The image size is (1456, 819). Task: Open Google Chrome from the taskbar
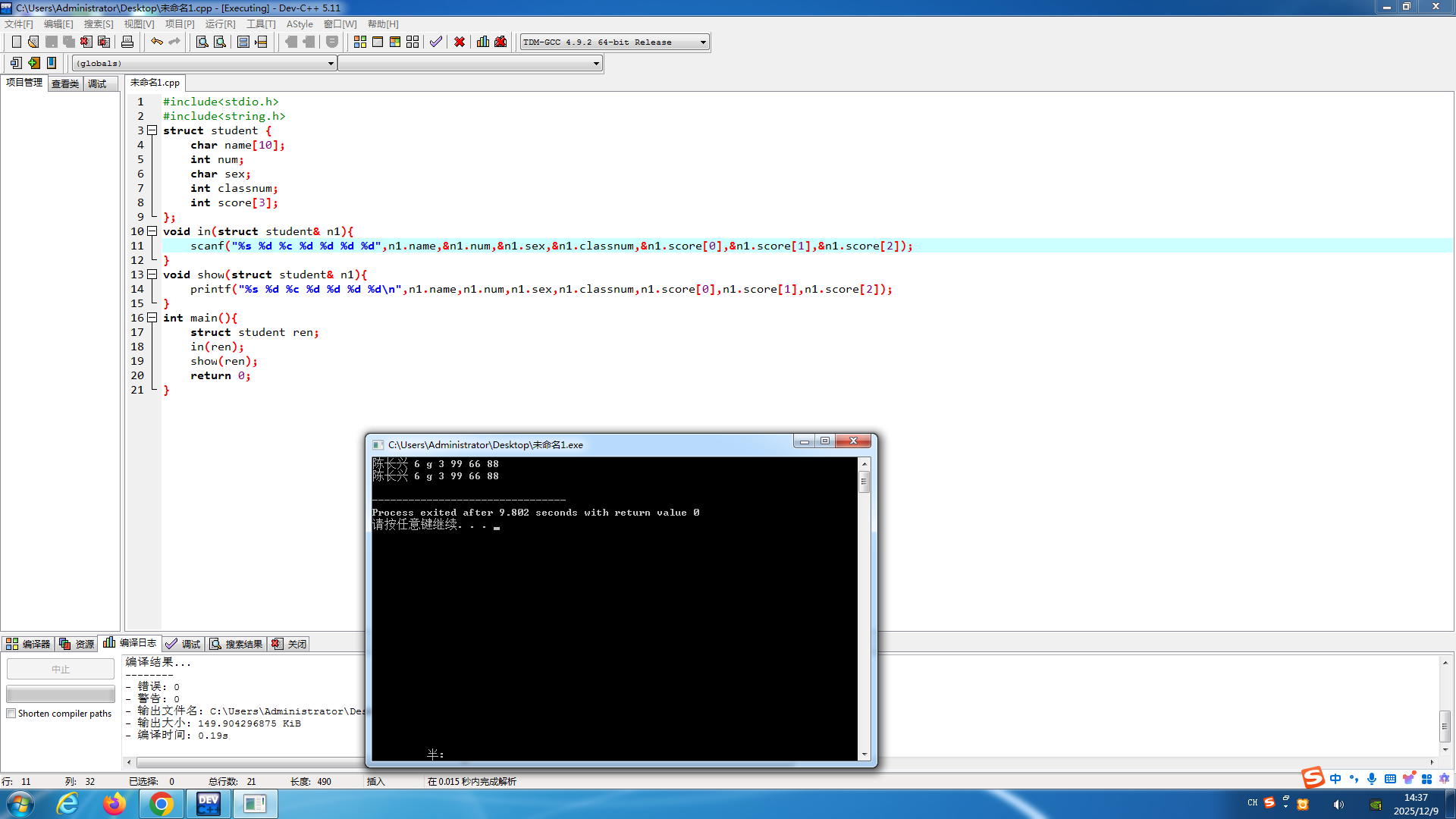(161, 804)
